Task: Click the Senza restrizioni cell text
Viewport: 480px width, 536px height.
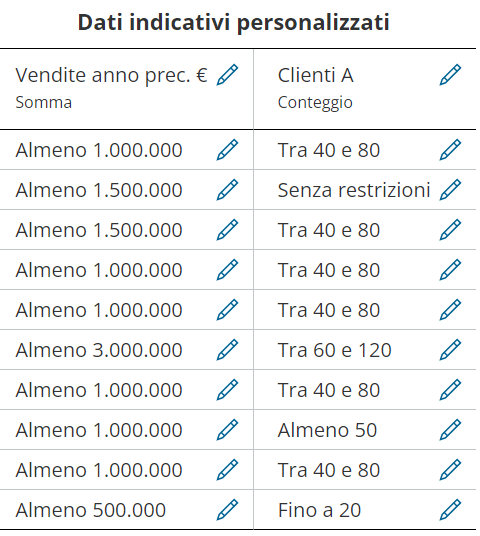Action: coord(354,190)
